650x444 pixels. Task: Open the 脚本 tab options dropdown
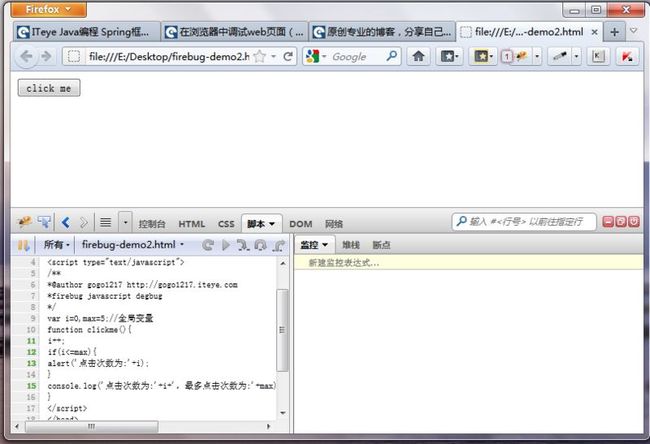272,224
